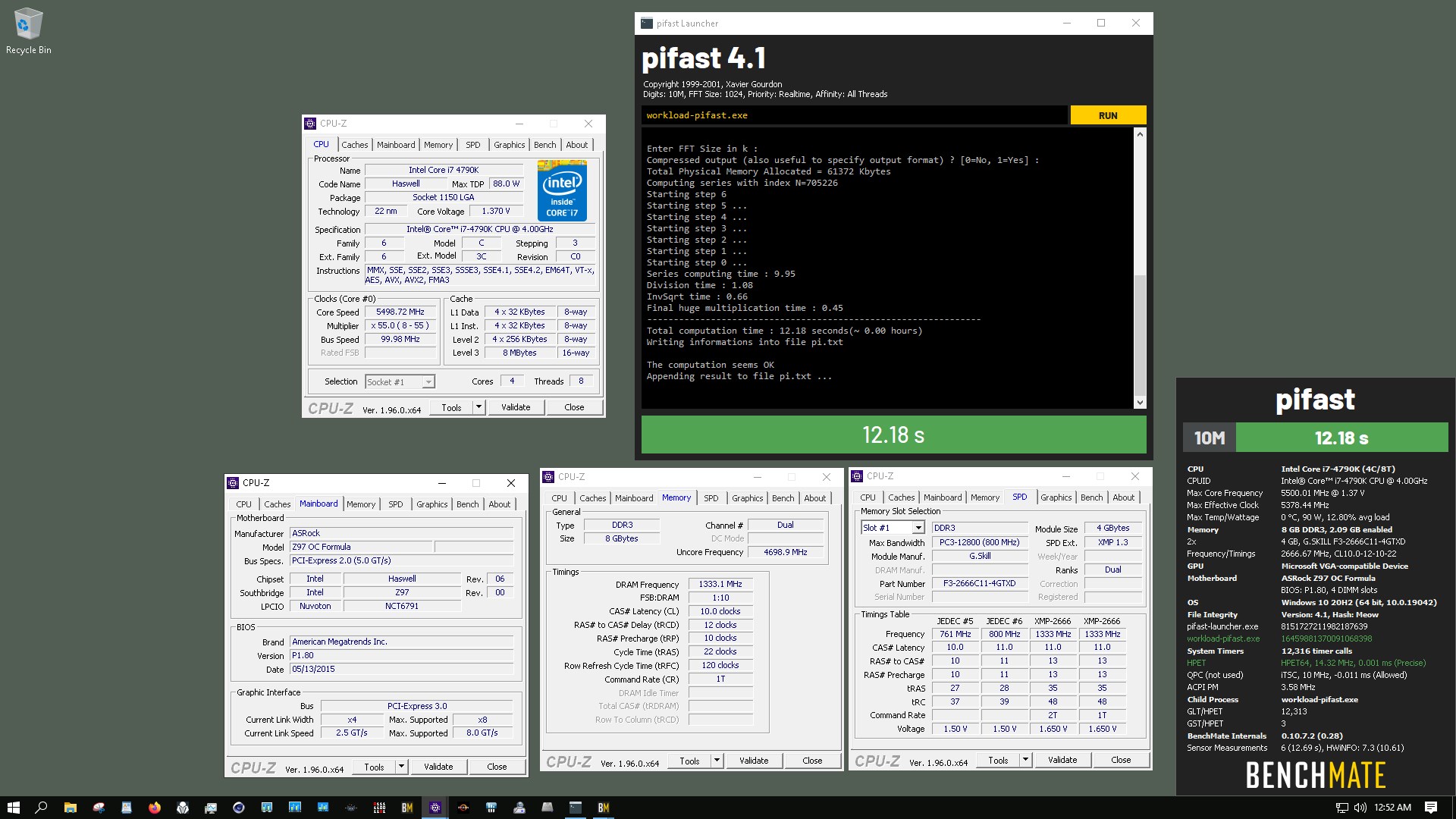Open Bench tab in top CPU-Z window

coord(544,145)
